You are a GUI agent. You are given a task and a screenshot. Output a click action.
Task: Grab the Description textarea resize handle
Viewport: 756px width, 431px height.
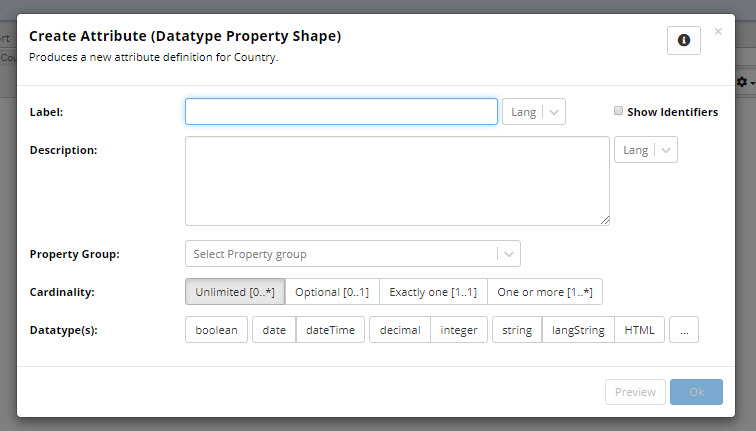point(605,221)
